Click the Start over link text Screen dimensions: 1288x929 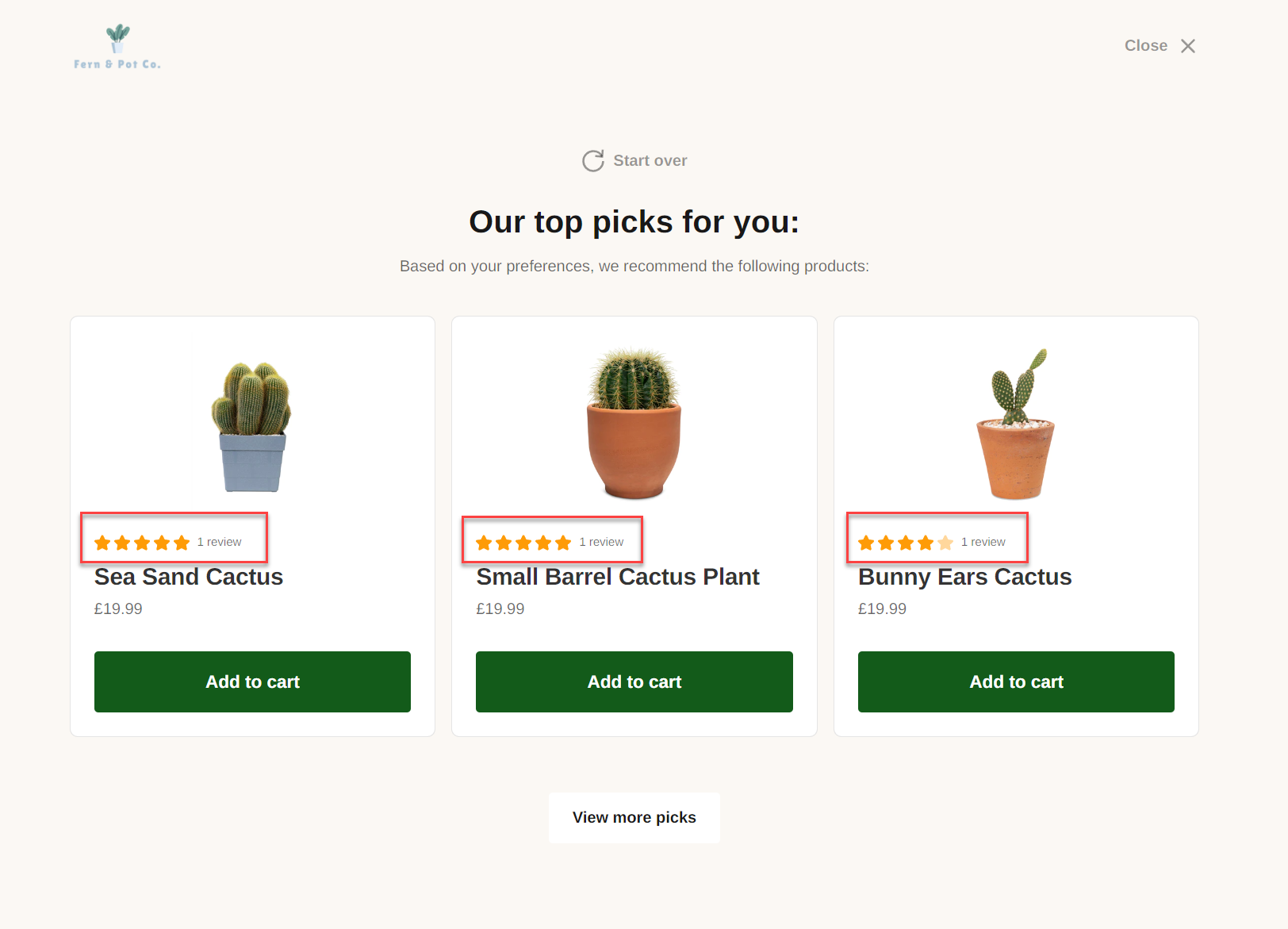pyautogui.click(x=650, y=160)
